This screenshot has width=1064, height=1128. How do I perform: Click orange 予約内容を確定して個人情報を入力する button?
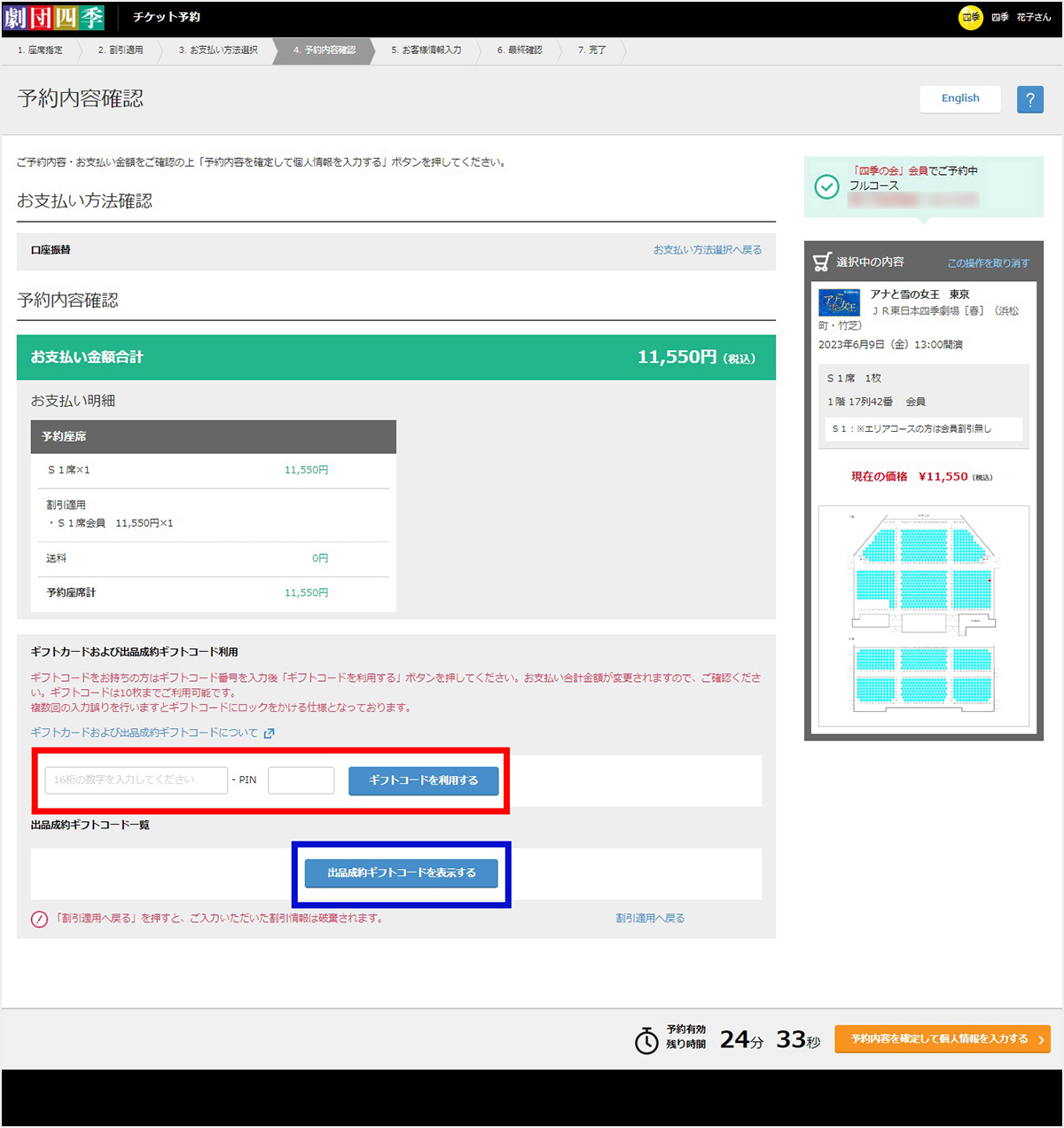click(943, 1039)
